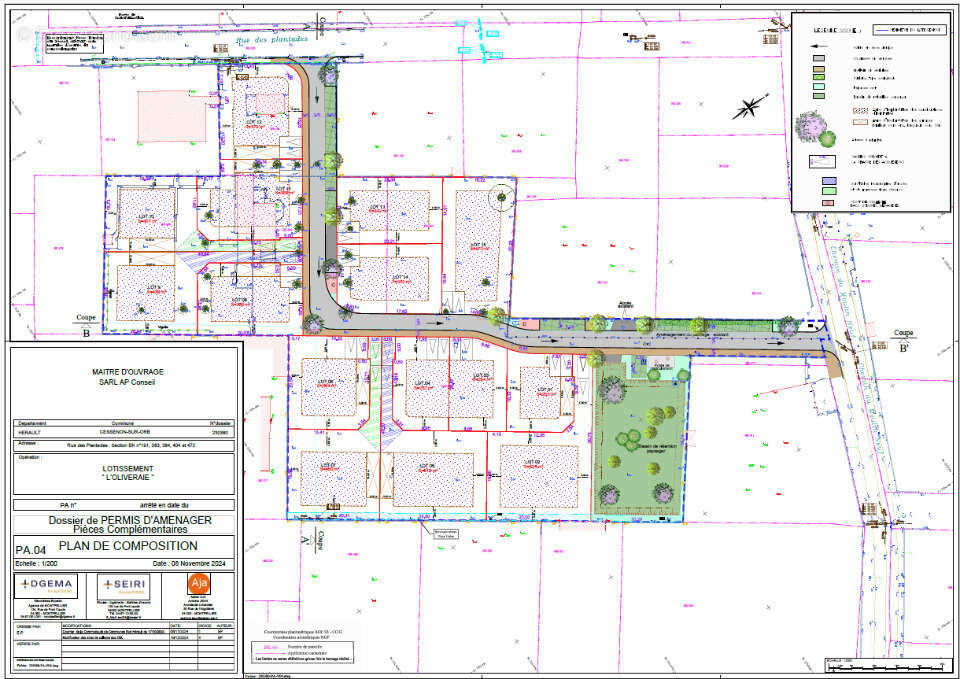The image size is (960, 679).
Task: Click the 'LOT 01' label on the plan
Action: point(545,389)
